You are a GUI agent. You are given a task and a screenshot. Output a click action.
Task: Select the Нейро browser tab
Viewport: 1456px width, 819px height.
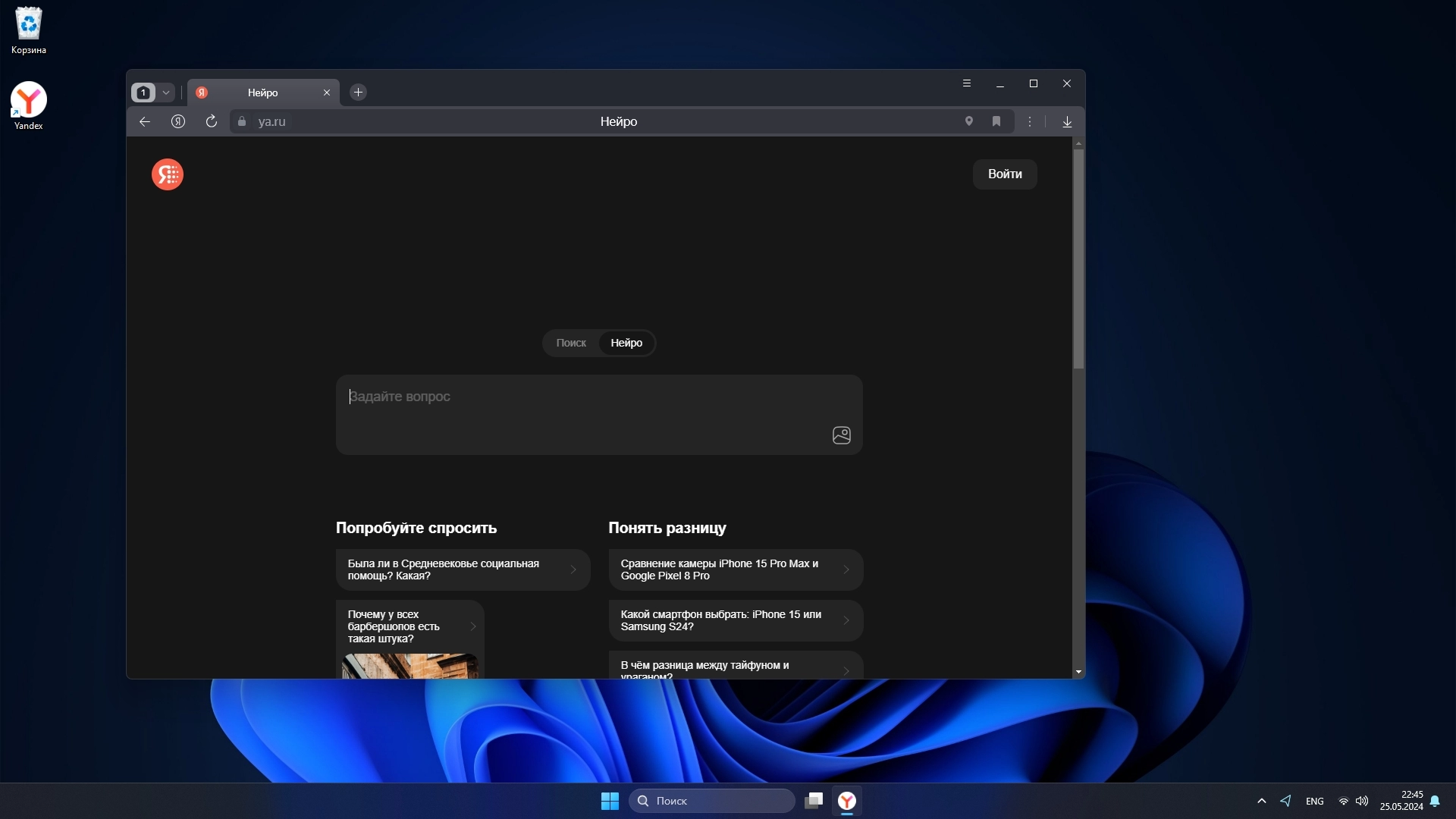click(262, 93)
